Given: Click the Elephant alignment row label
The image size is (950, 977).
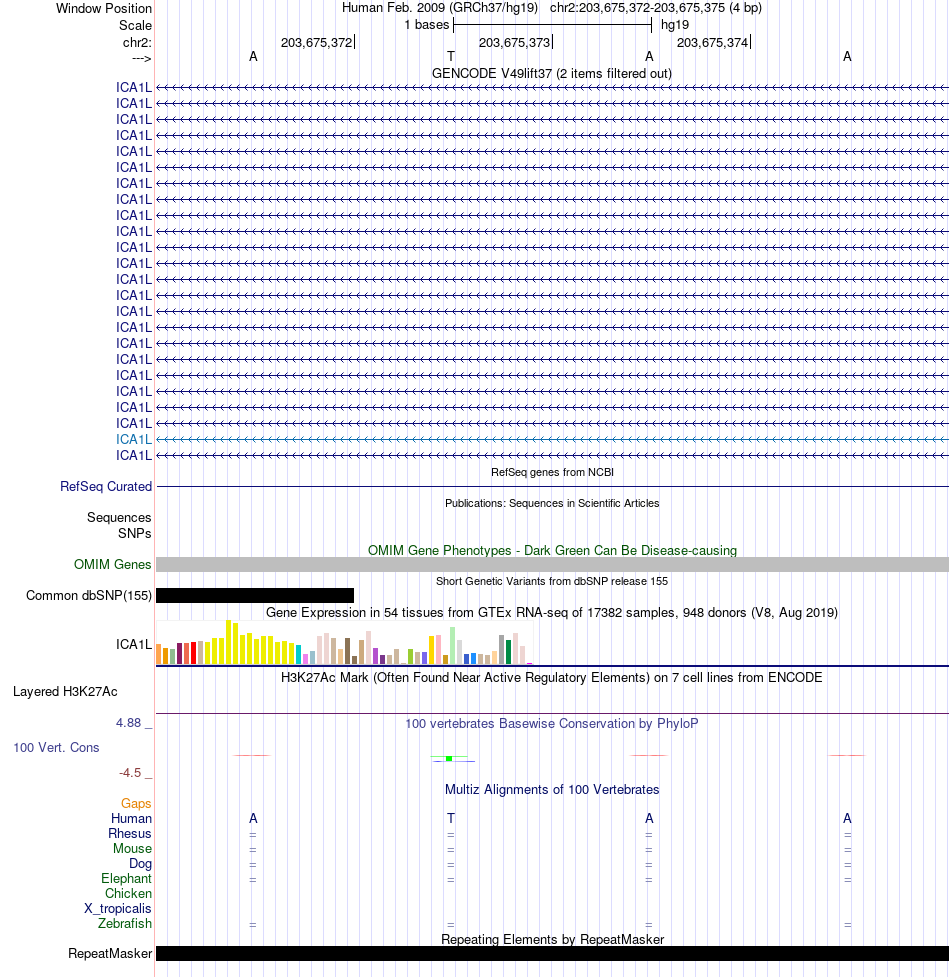Looking at the screenshot, I should [126, 879].
